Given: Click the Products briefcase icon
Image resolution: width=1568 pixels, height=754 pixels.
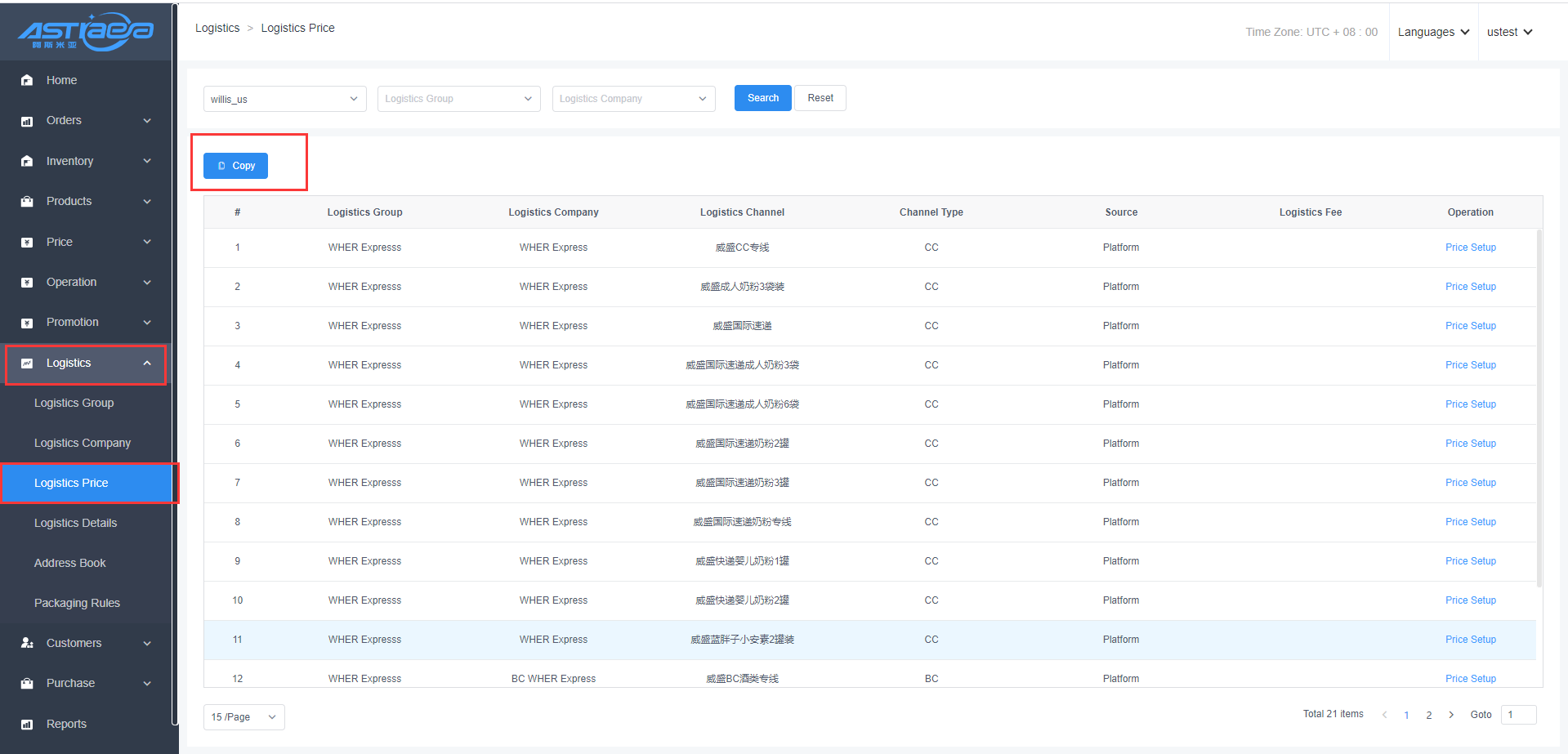Looking at the screenshot, I should [27, 202].
